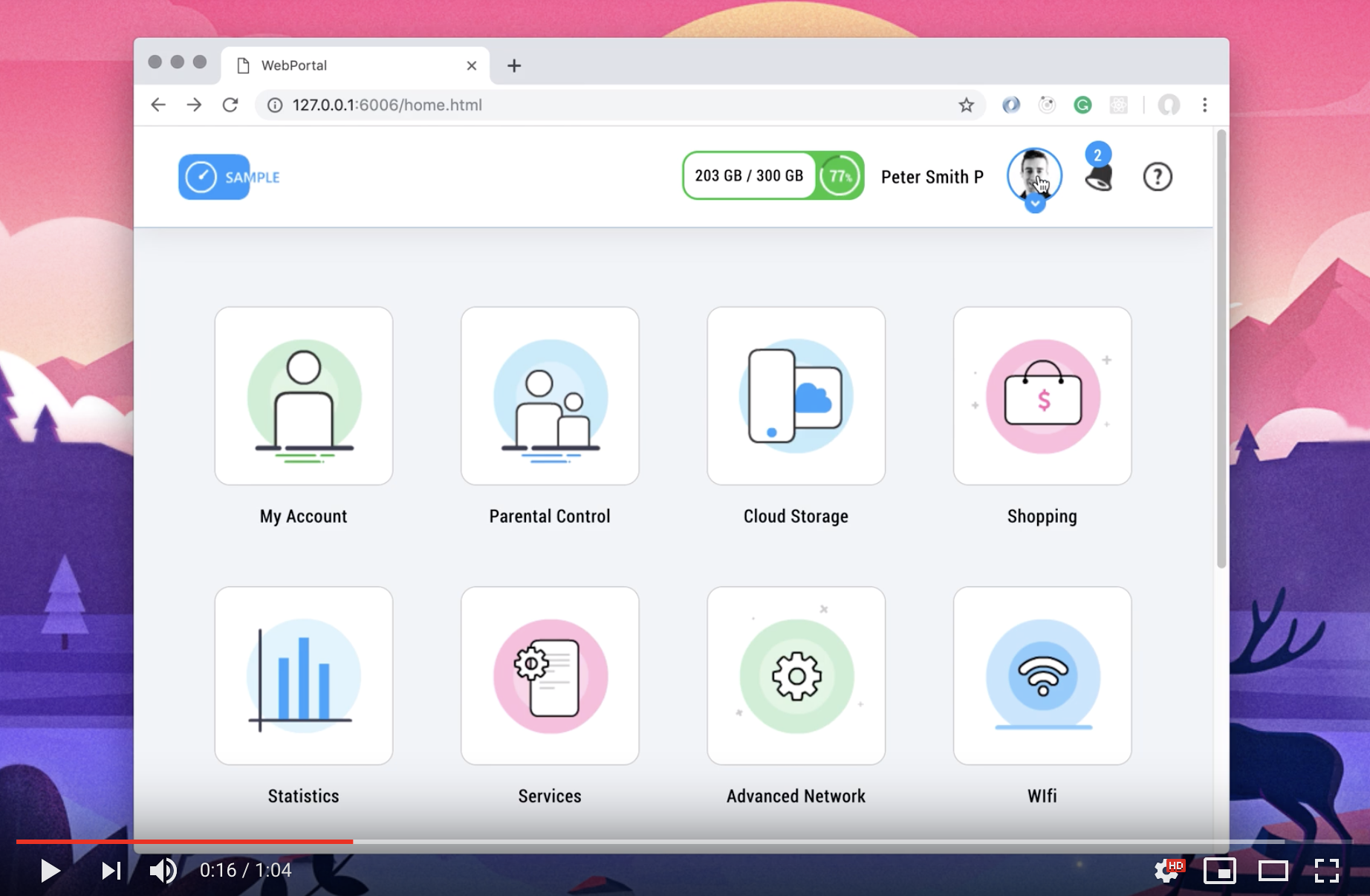Click the notification badge showing 2
The width and height of the screenshot is (1370, 896).
(x=1098, y=155)
